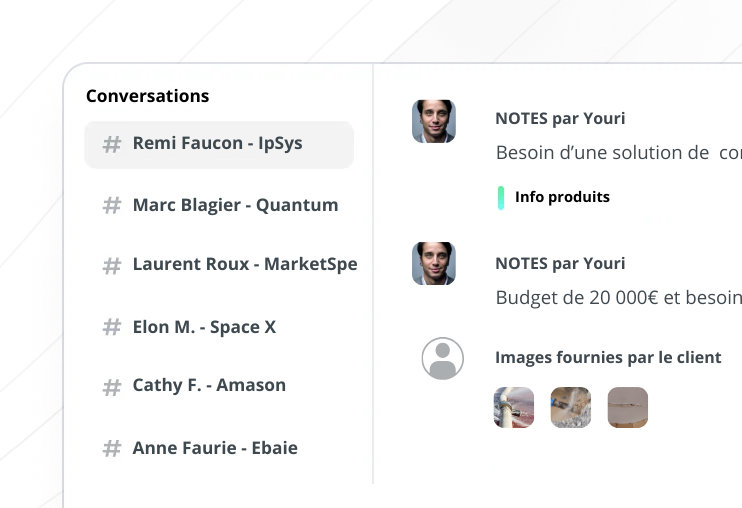Click the gray client avatar placeholder icon
This screenshot has height=508, width=742.
[x=442, y=358]
